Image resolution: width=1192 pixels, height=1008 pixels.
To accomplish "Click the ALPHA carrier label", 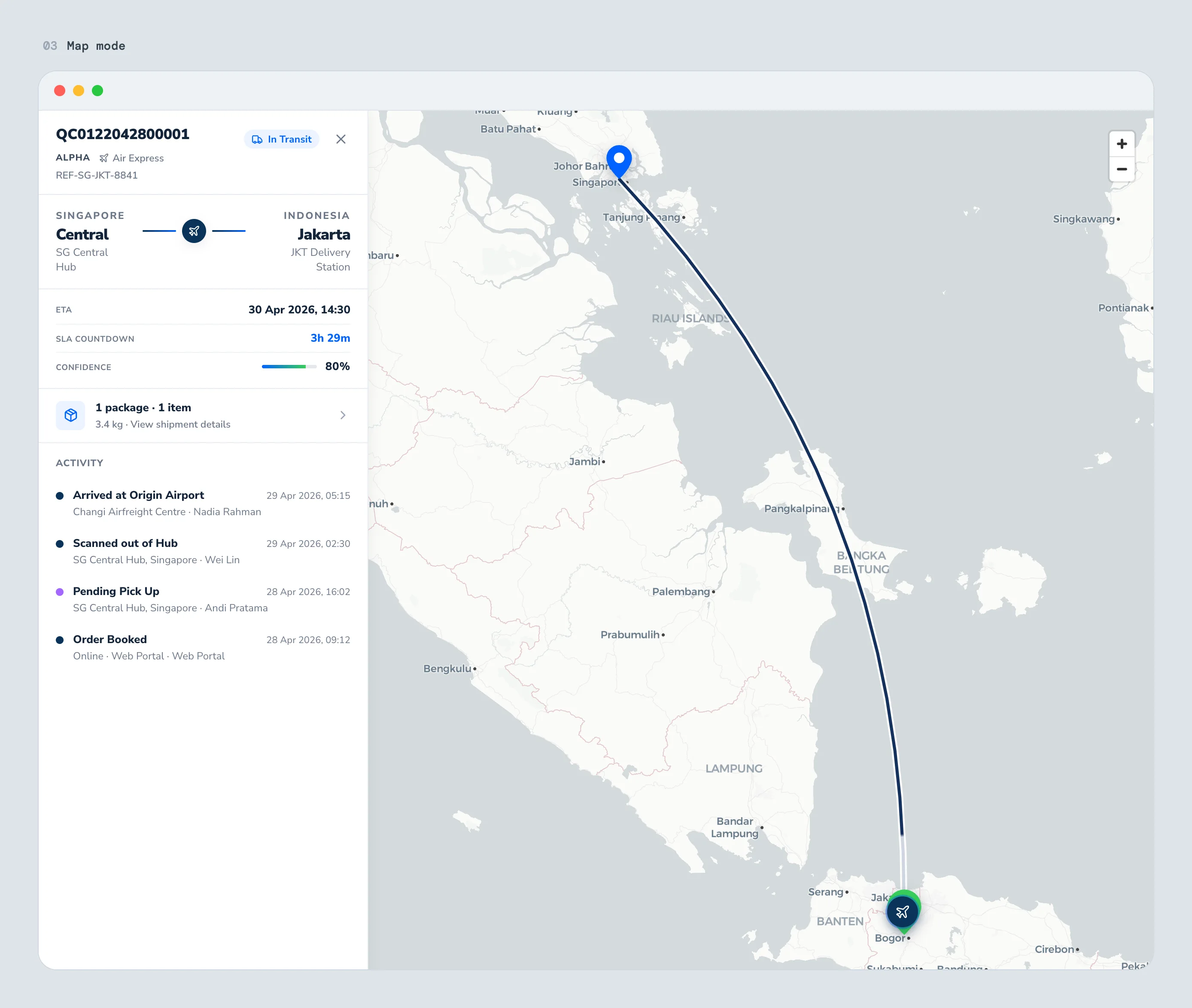I will [73, 158].
